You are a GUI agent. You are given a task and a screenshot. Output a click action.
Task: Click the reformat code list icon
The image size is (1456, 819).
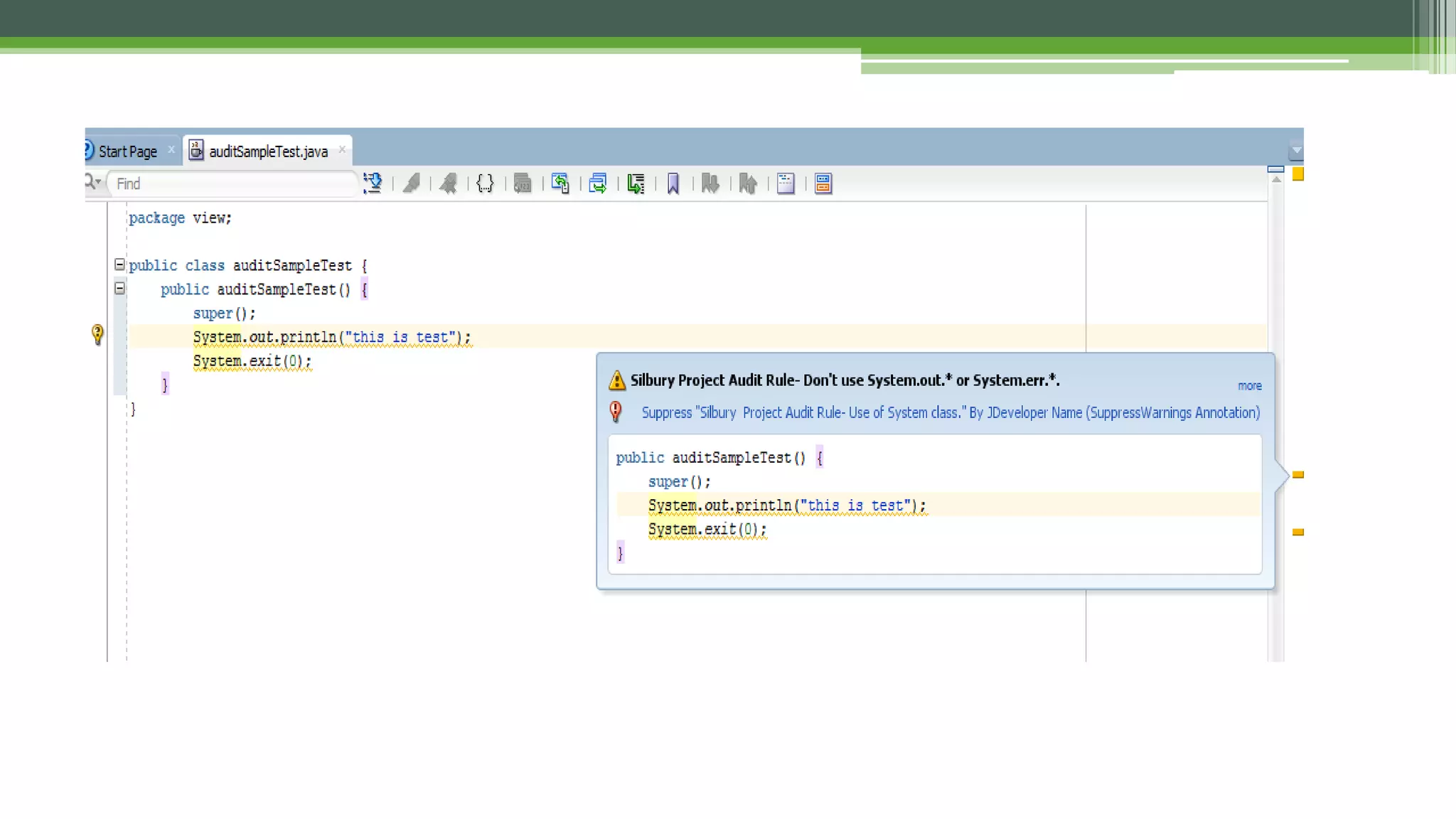click(x=636, y=183)
